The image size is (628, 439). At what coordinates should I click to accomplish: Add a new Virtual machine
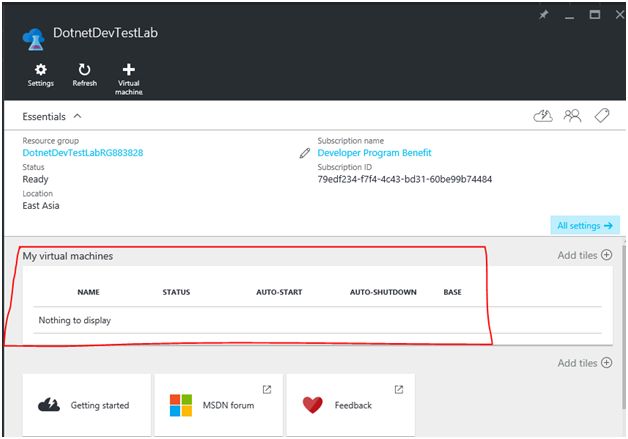(x=129, y=76)
